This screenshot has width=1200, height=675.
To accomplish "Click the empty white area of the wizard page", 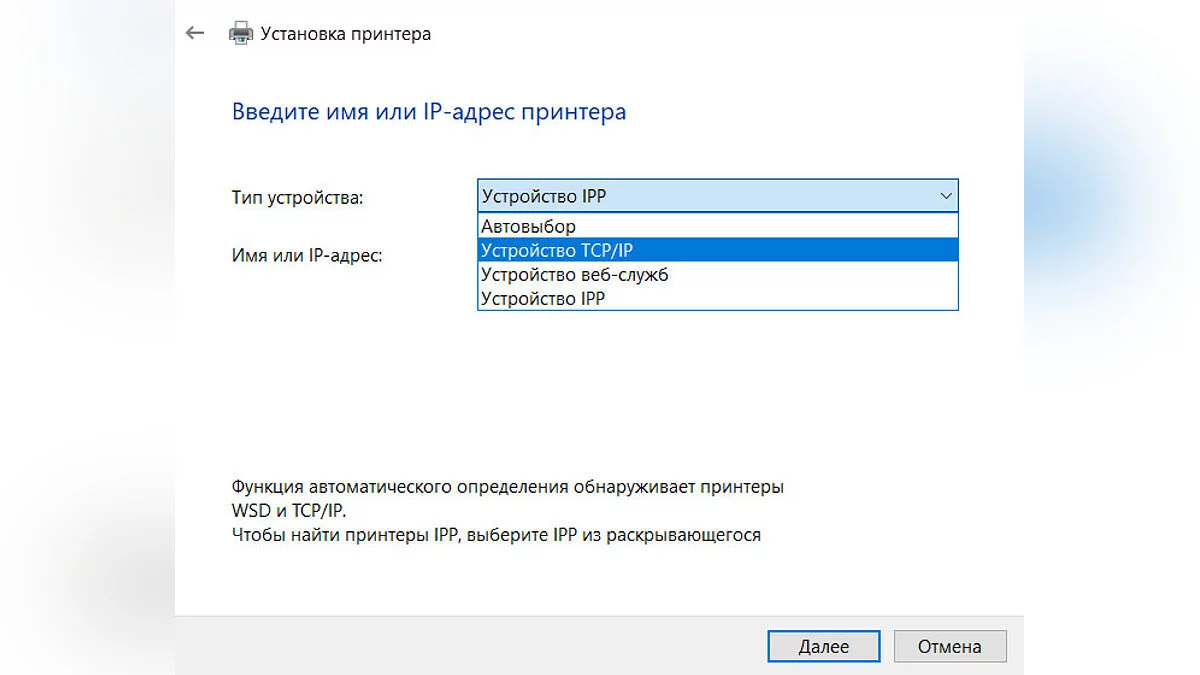I will coord(600,400).
